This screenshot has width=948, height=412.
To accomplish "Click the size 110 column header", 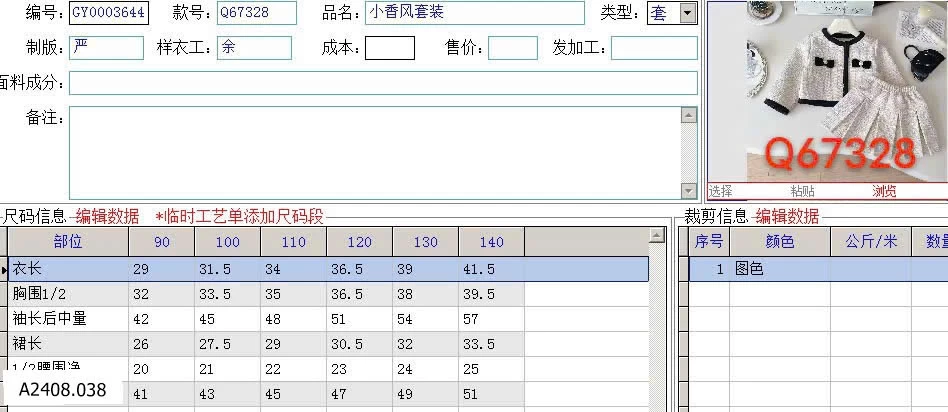I will tap(293, 242).
